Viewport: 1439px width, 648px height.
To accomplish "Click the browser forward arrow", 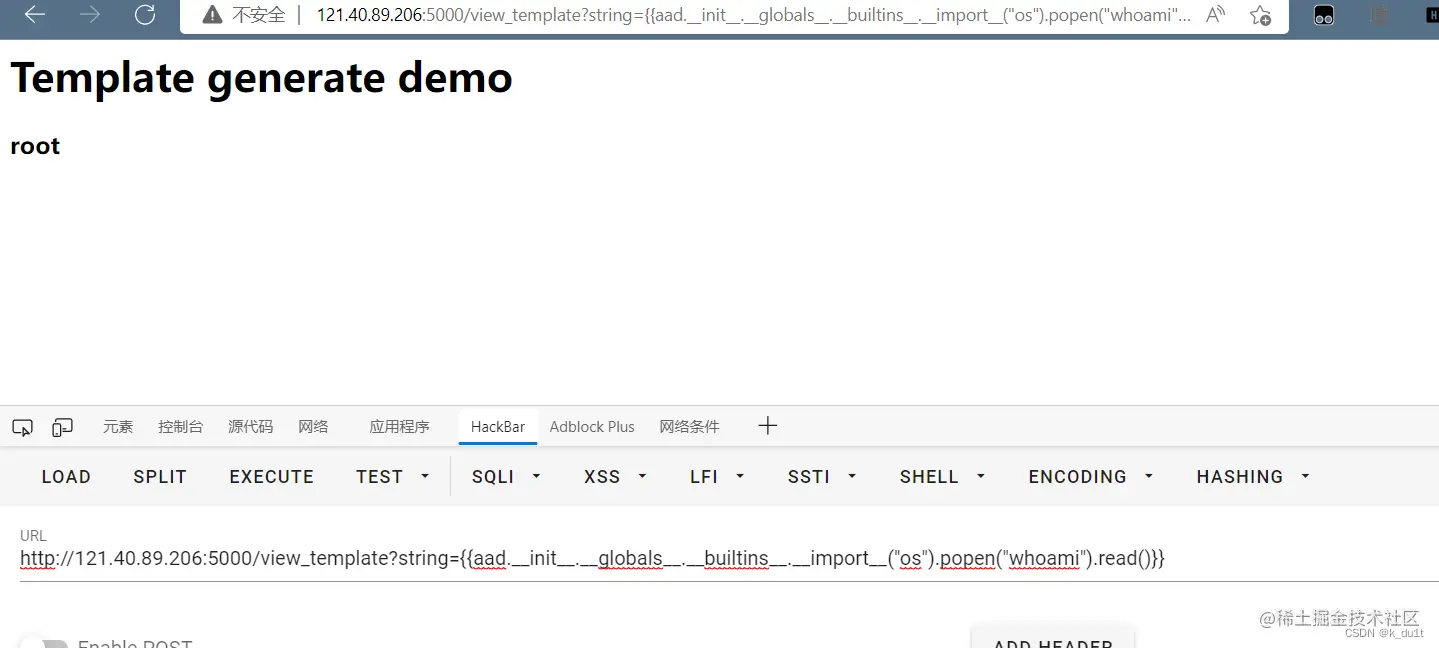I will [90, 15].
